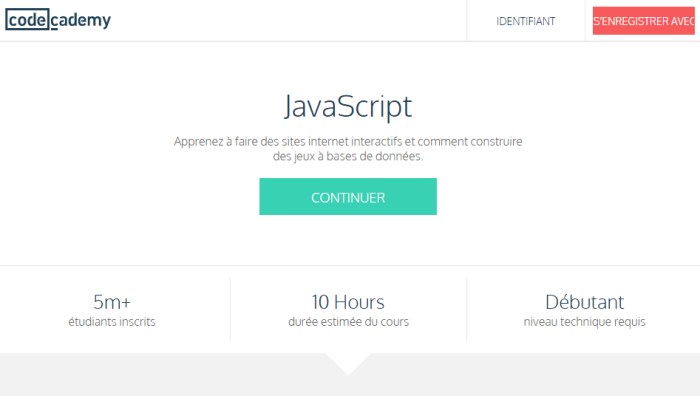Click the course description starting with 'Apprenez à faire'
The image size is (700, 396).
pos(348,149)
